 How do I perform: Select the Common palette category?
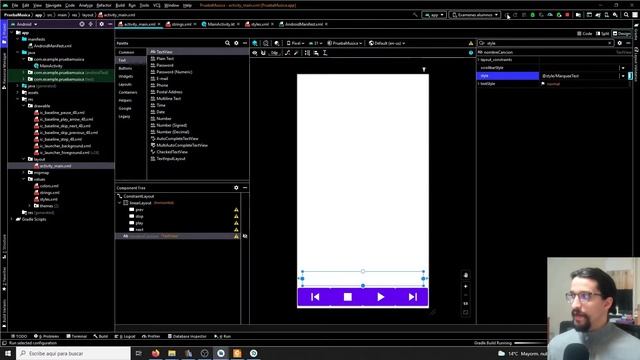[x=126, y=52]
